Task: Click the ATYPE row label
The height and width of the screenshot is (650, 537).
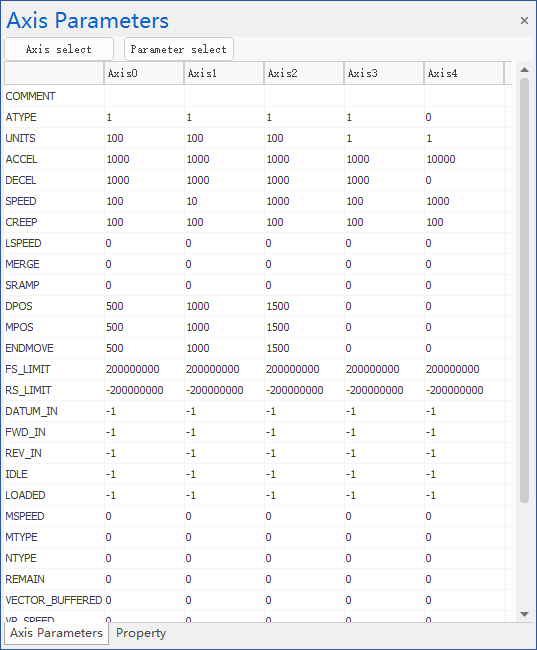Action: [21, 117]
